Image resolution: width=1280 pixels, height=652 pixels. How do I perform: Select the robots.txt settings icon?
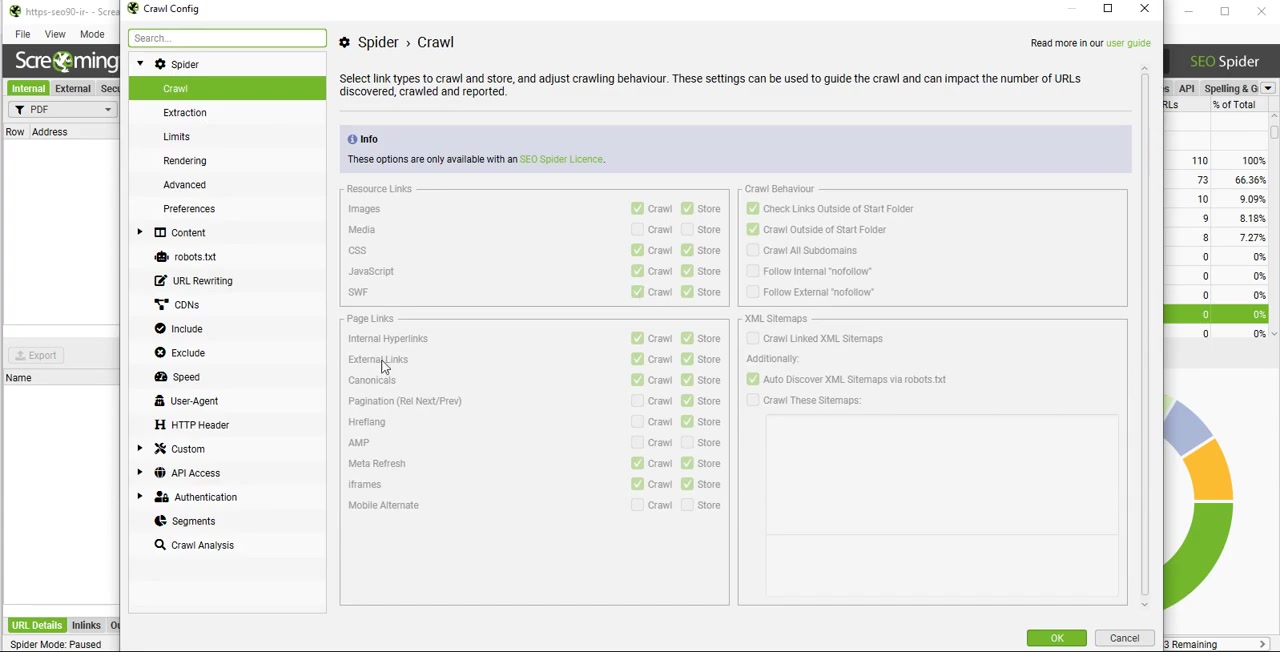coord(161,256)
